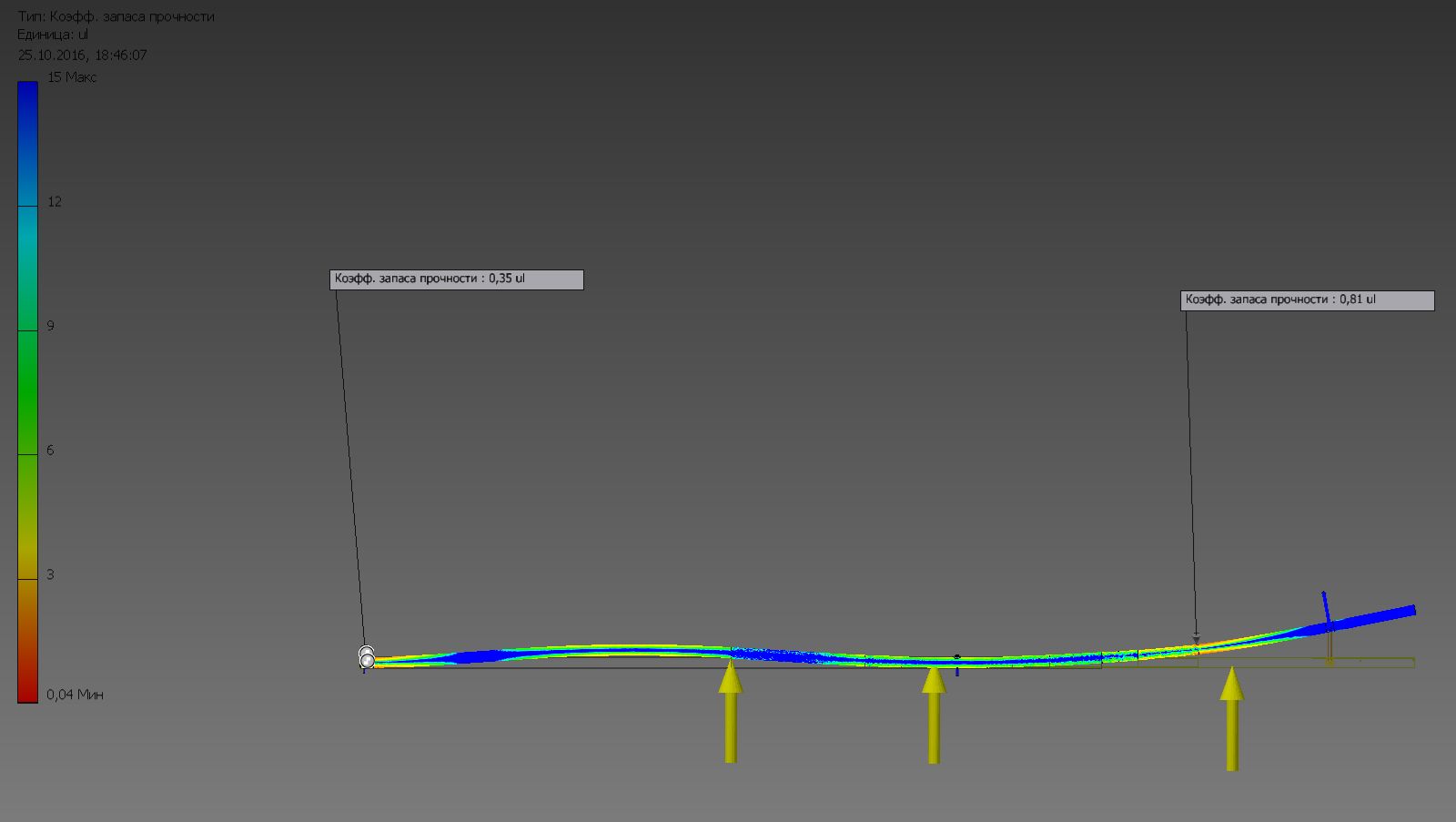Click the blue tilted pin near beam's right end
Image resolution: width=1456 pixels, height=822 pixels.
pos(1327,610)
